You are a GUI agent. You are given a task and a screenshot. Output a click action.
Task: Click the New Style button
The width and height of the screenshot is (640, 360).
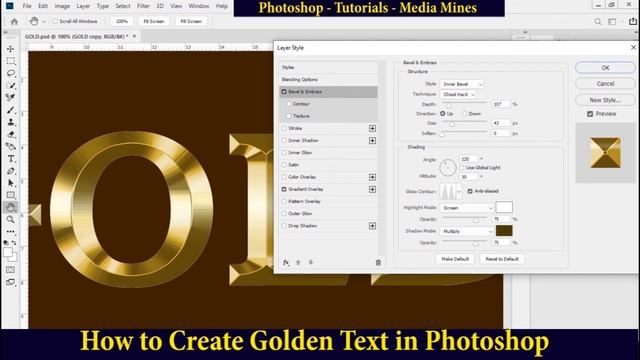(x=605, y=100)
